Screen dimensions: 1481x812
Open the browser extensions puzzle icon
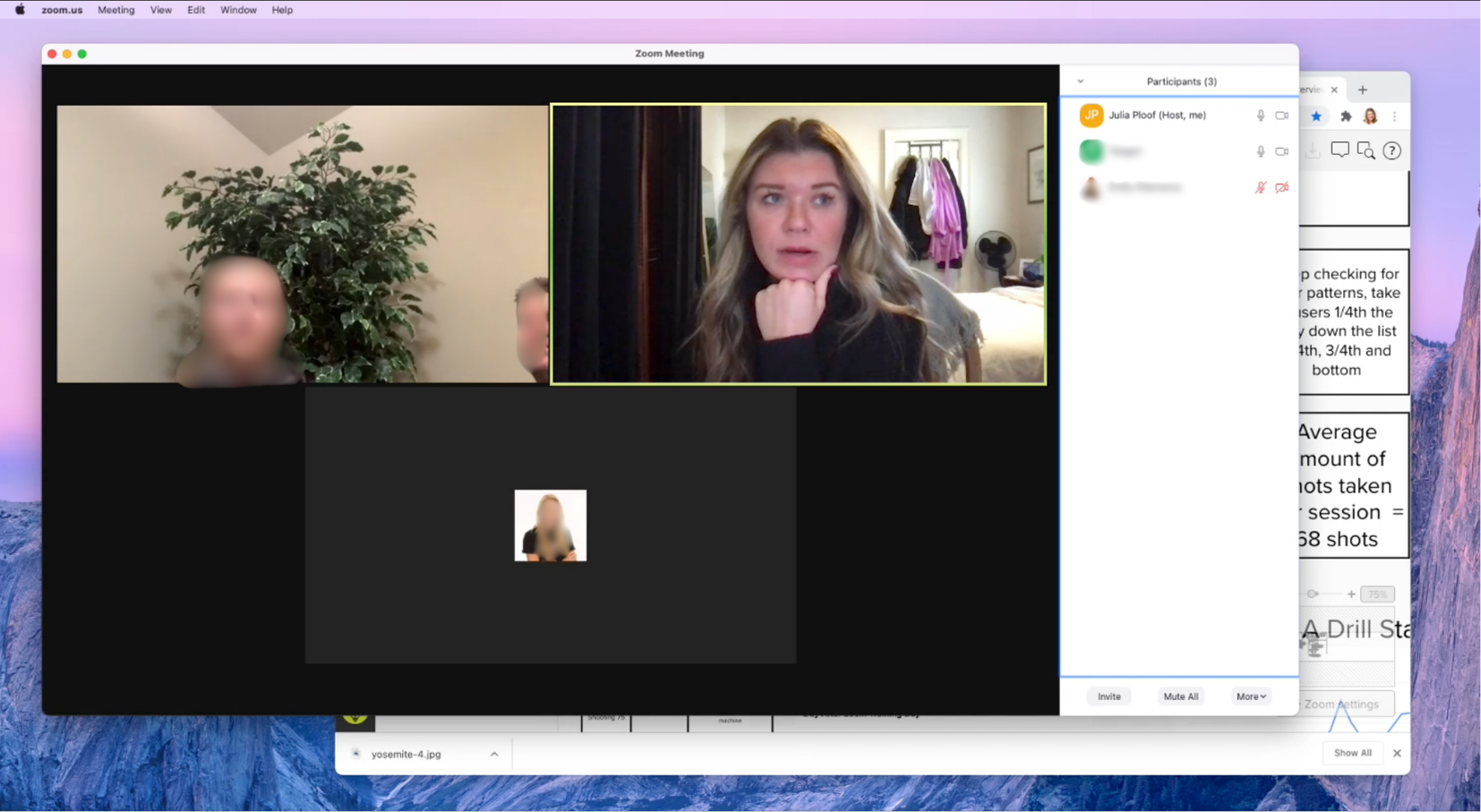[x=1346, y=116]
